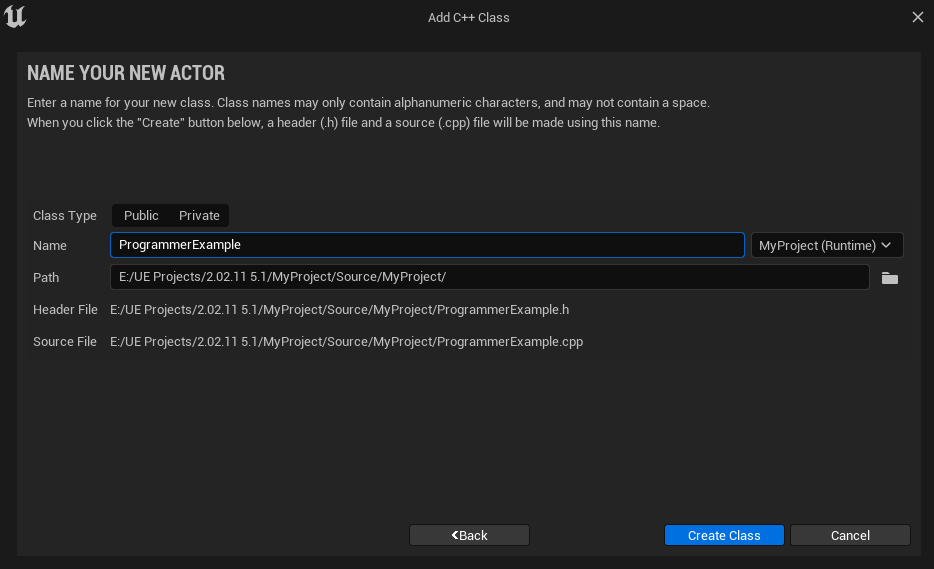Focus the Path text field
Image resolution: width=934 pixels, height=569 pixels.
[x=488, y=277]
